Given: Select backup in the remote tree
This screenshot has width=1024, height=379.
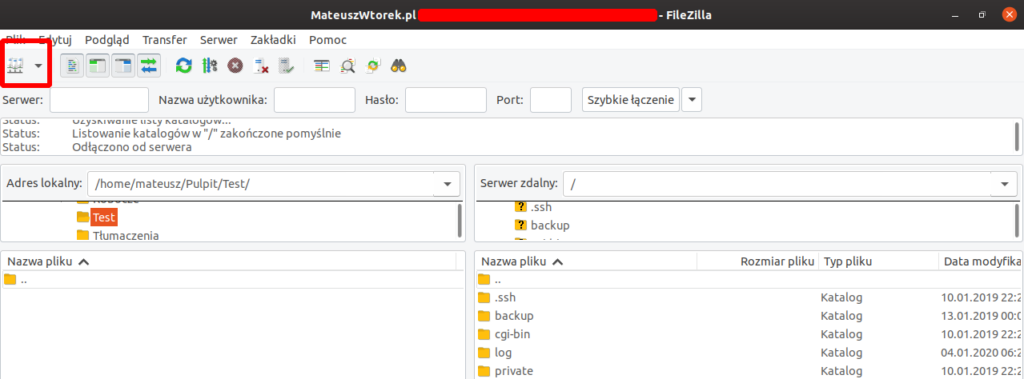Looking at the screenshot, I should [x=550, y=225].
